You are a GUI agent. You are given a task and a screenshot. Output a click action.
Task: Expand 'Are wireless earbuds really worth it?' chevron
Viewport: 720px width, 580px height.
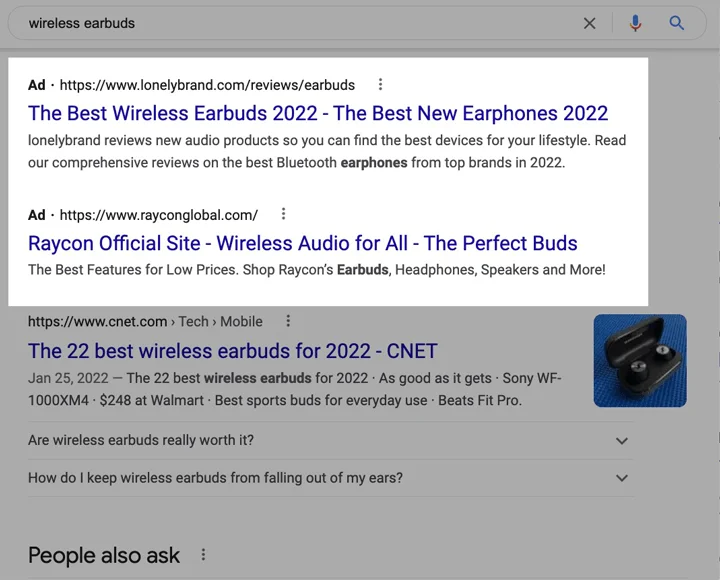622,441
